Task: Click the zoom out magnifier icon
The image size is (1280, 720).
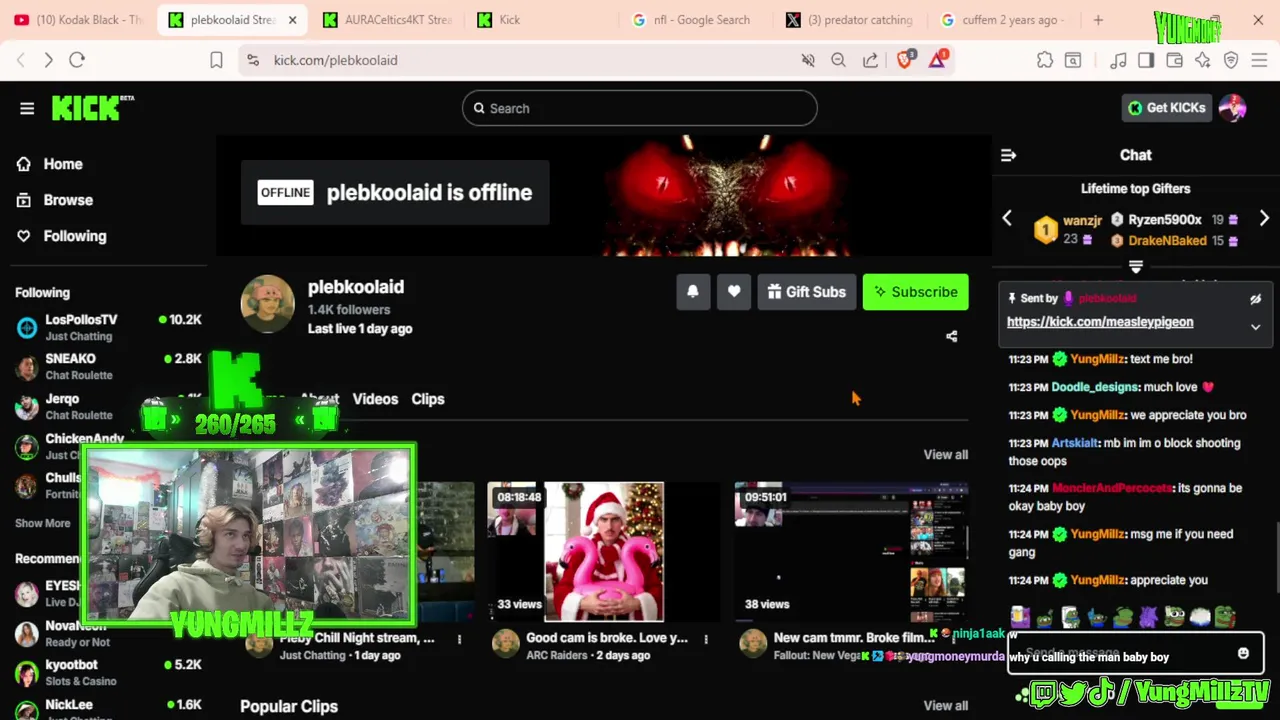Action: coord(839,60)
